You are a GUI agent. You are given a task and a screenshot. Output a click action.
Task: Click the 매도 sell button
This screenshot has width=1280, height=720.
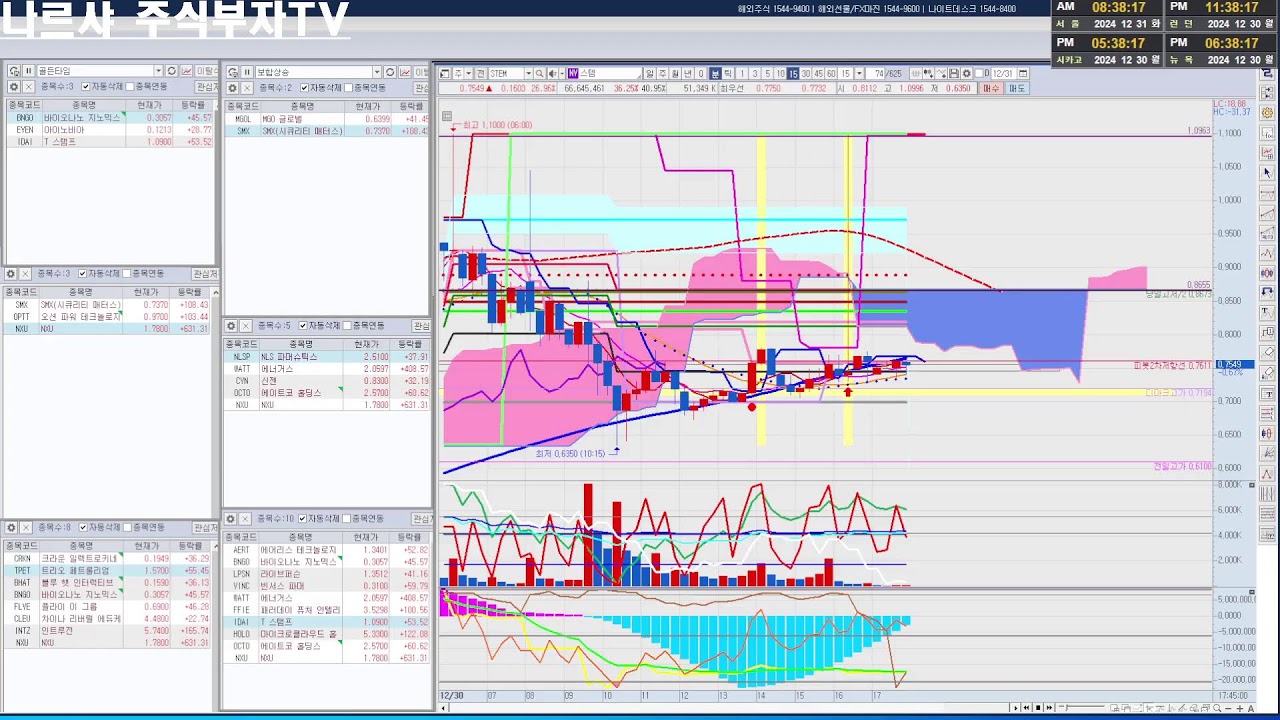point(1016,88)
